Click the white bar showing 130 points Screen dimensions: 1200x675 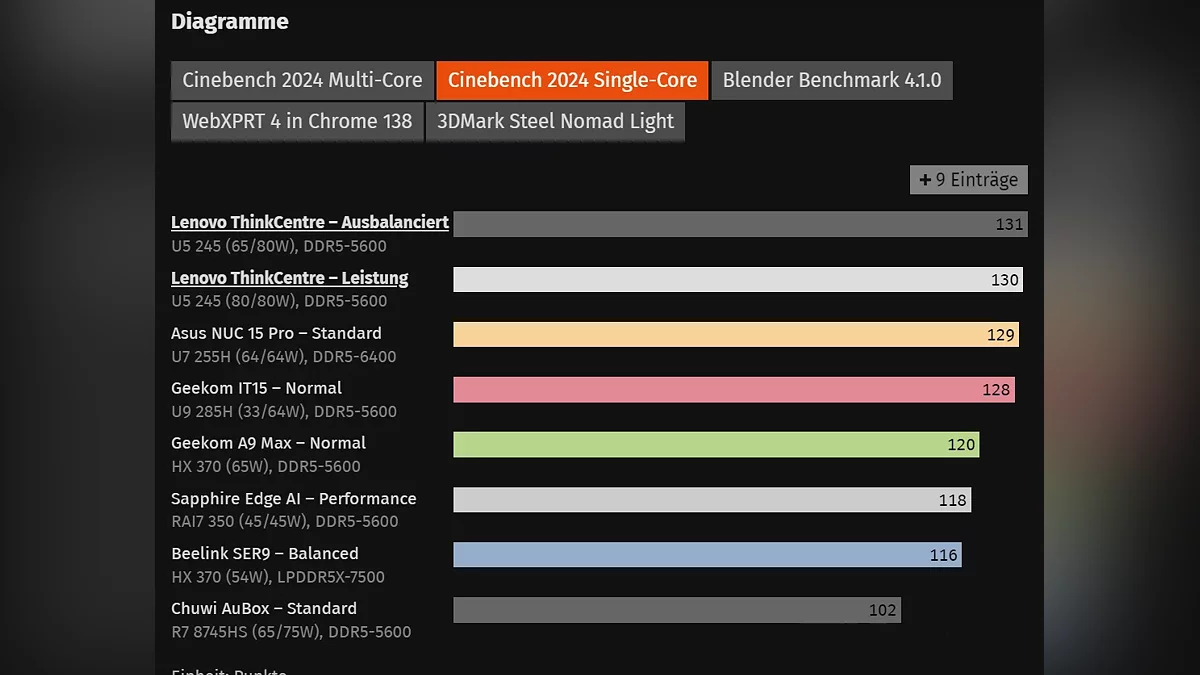click(737, 280)
